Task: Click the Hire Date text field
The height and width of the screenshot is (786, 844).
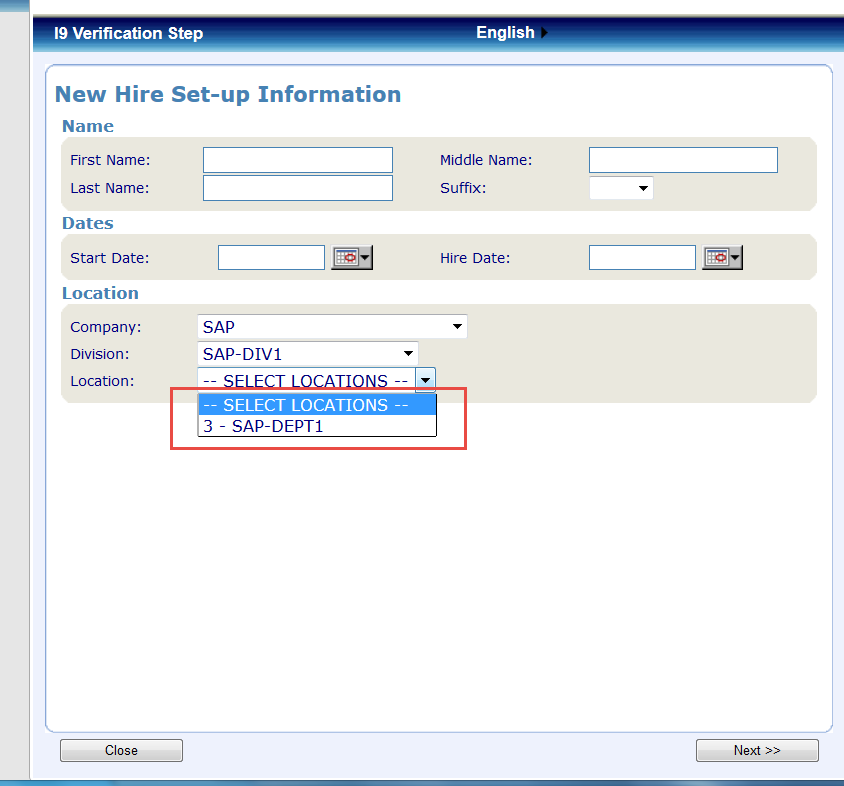Action: click(642, 257)
